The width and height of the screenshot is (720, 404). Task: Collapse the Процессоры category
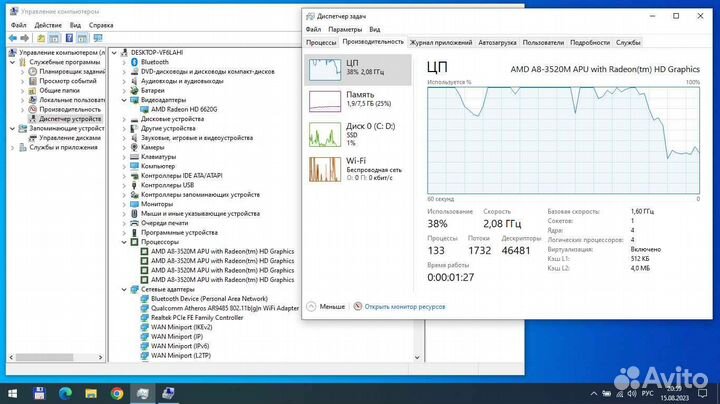point(124,242)
